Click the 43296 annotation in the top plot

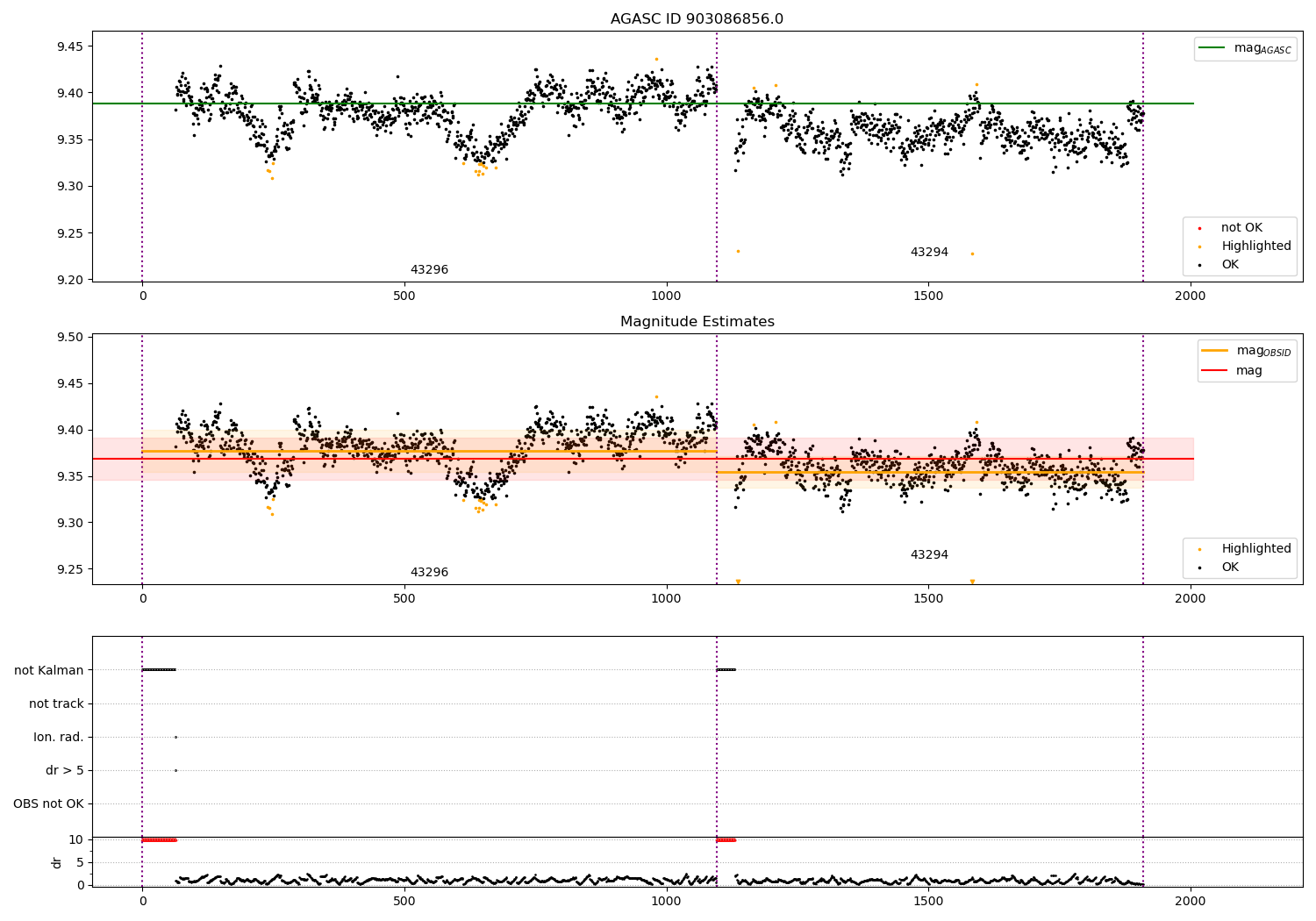[x=429, y=270]
